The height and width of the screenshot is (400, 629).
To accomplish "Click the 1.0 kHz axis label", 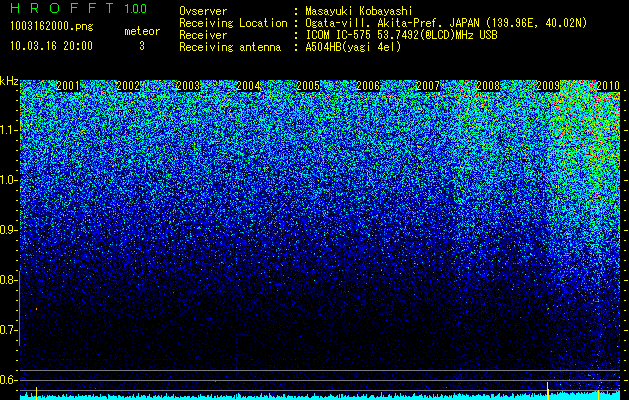I will coord(9,180).
